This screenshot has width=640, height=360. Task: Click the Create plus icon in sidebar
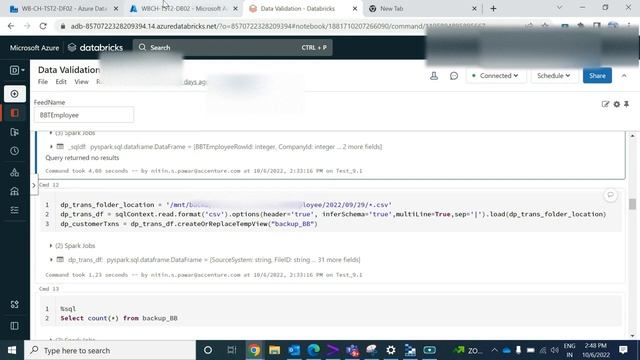click(x=15, y=94)
